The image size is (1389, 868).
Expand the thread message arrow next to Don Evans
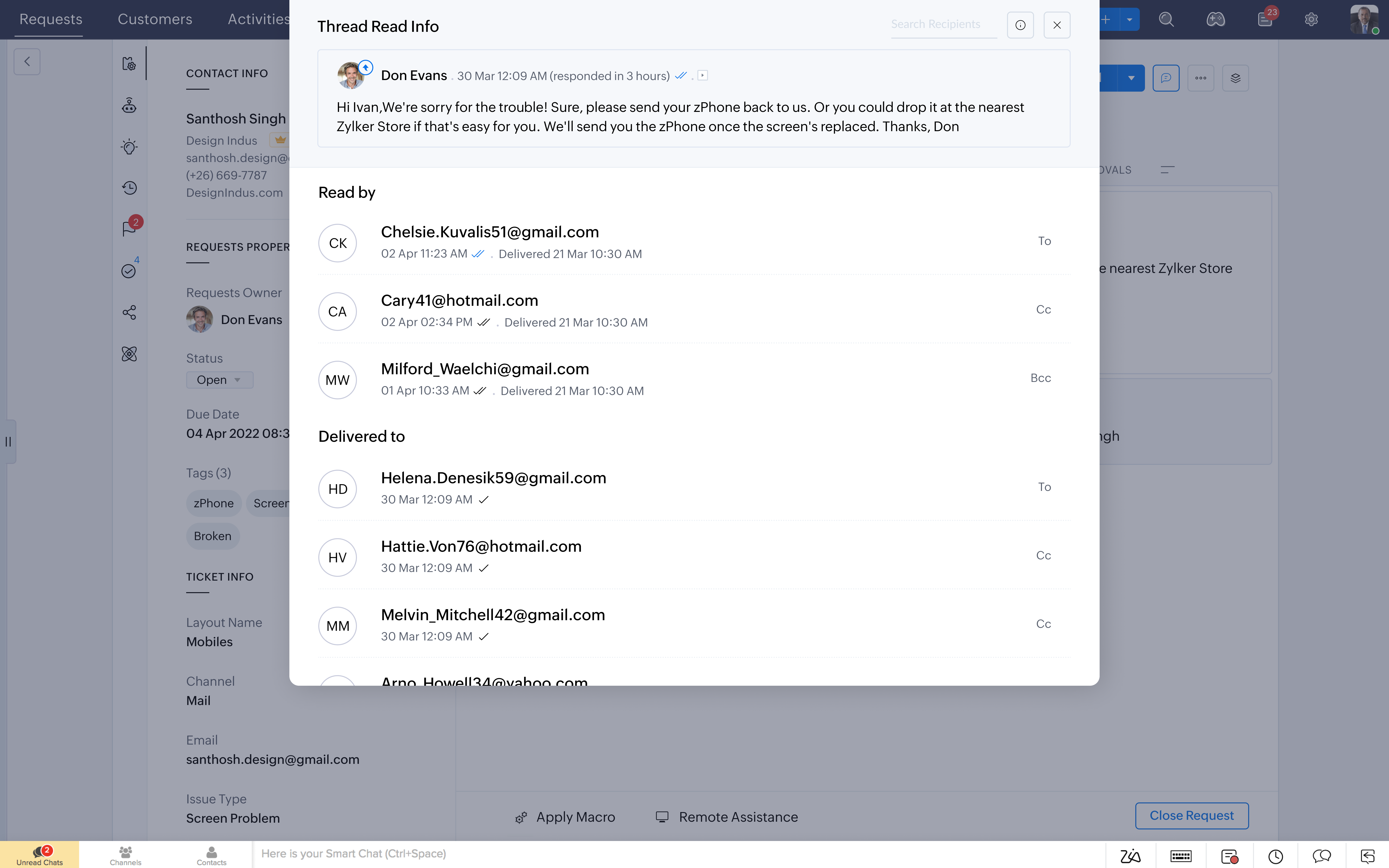coord(702,75)
